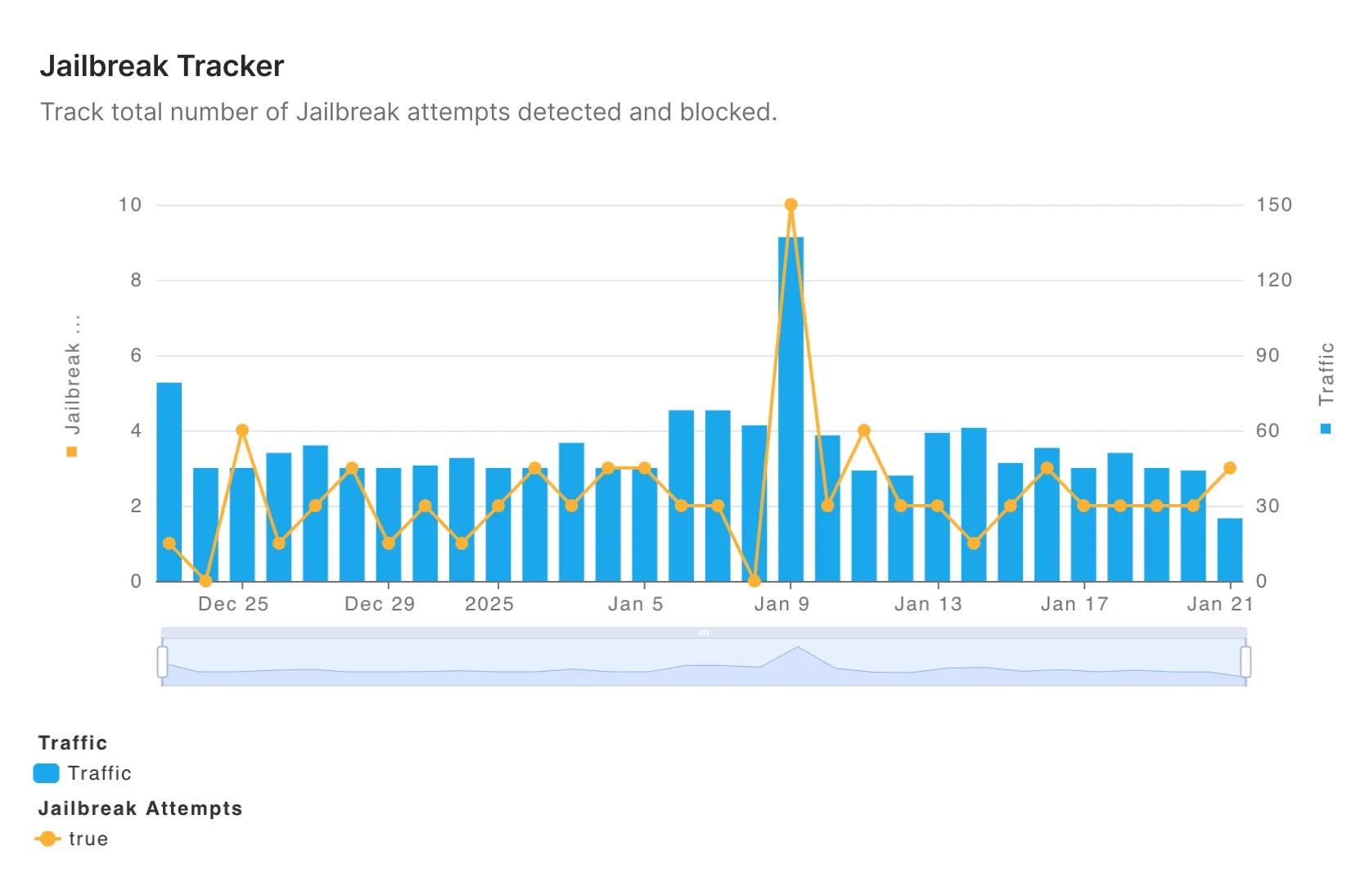Click the '120' right axis value

[1274, 280]
